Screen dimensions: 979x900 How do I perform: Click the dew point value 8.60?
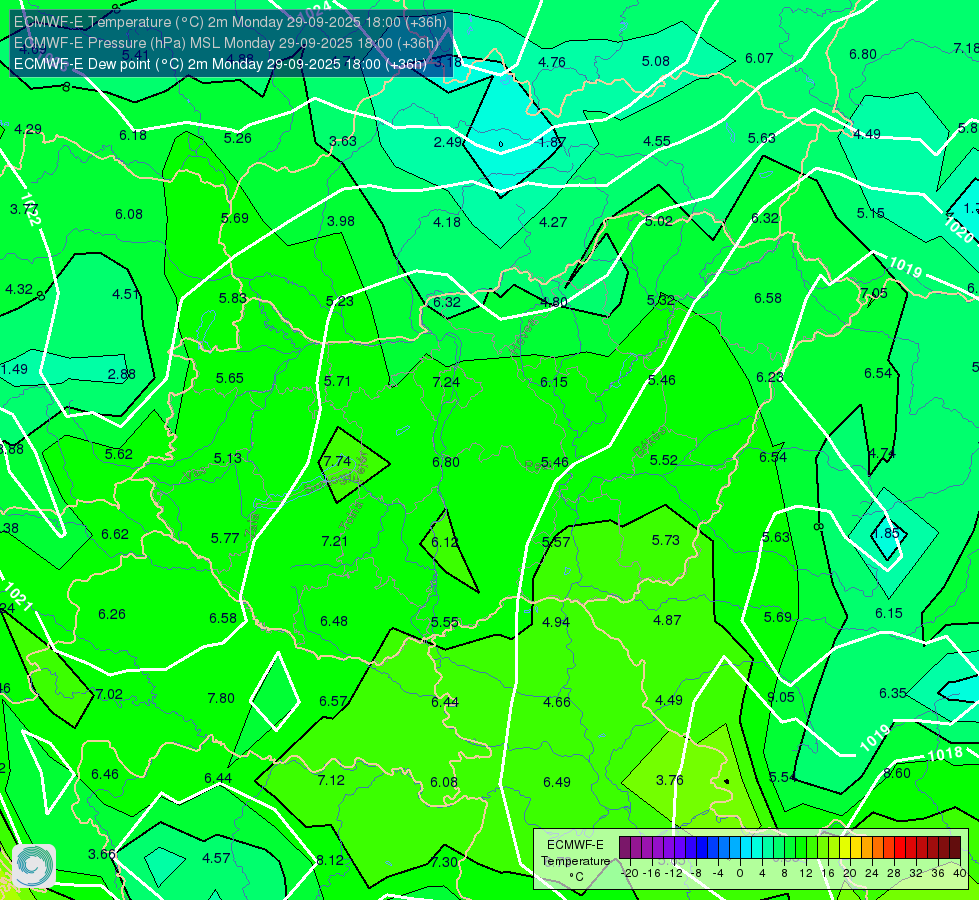tap(897, 773)
